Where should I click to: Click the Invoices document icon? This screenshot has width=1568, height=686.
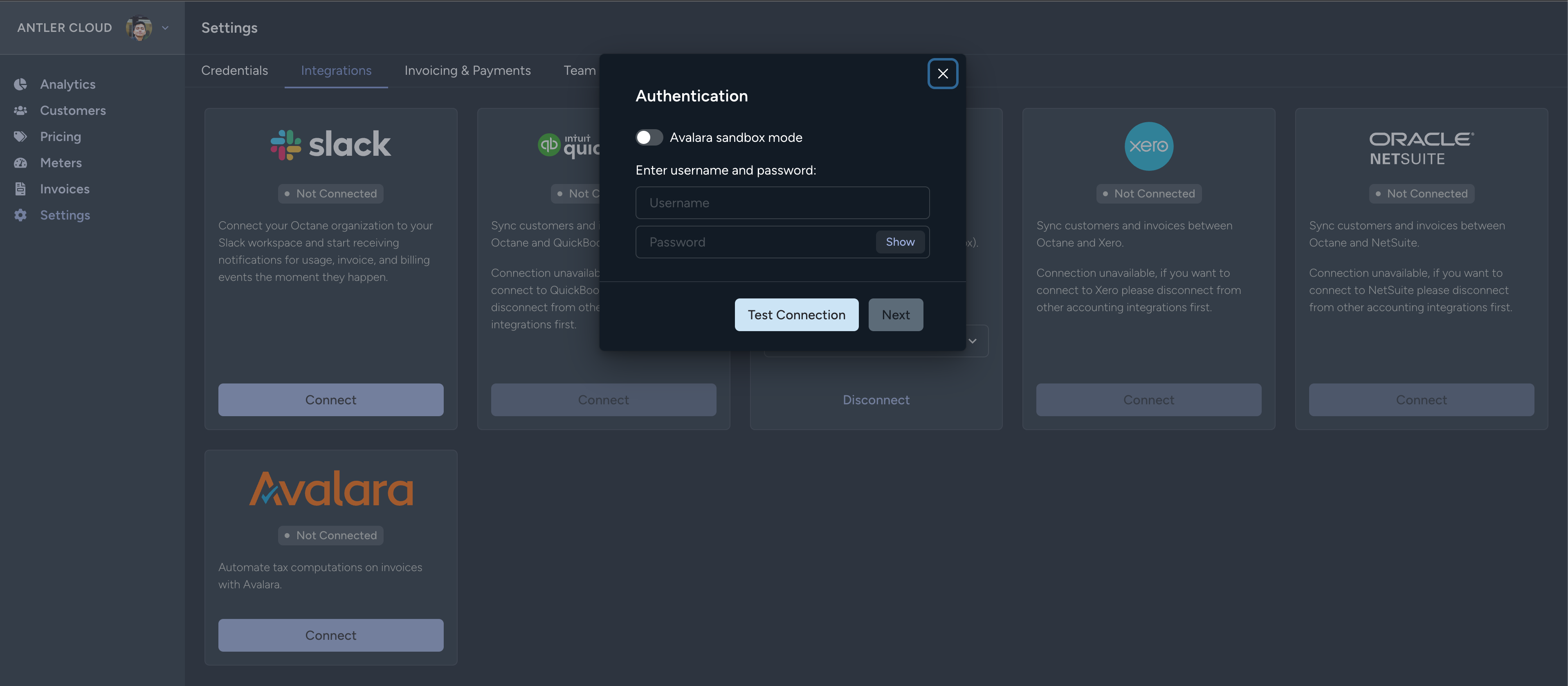tap(21, 189)
